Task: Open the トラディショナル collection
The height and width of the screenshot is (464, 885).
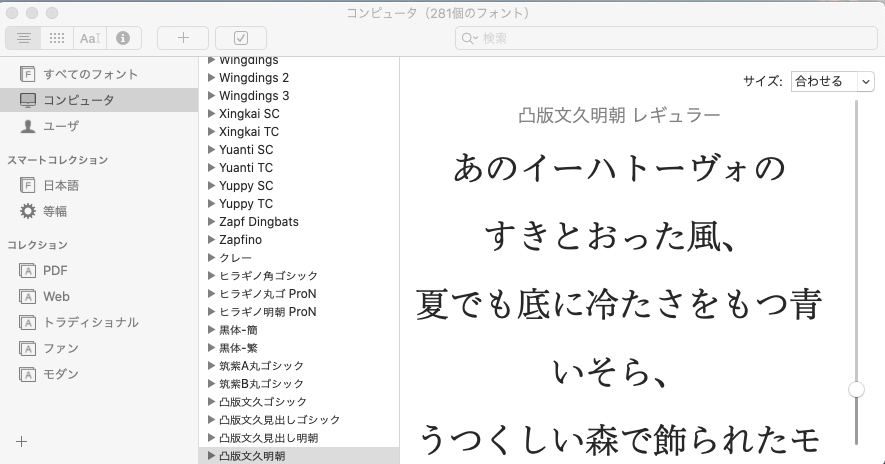Action: pyautogui.click(x=99, y=322)
